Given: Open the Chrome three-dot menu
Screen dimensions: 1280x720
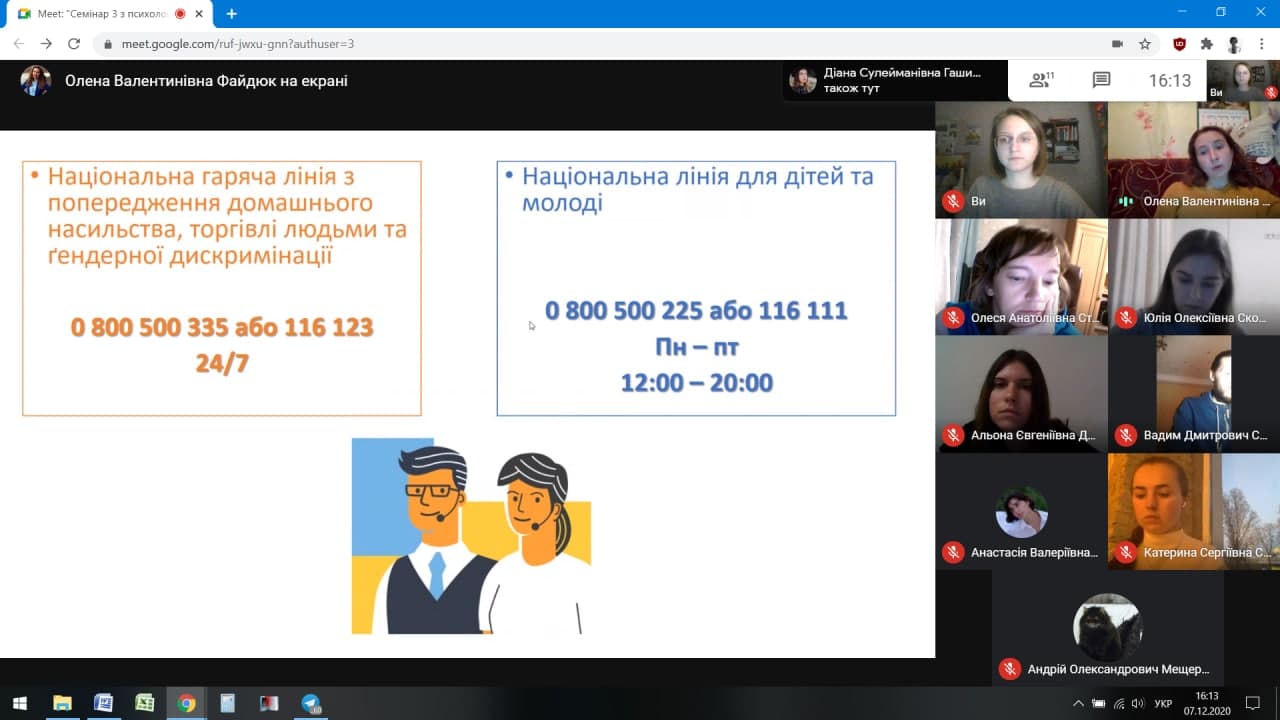Looking at the screenshot, I should 1261,44.
